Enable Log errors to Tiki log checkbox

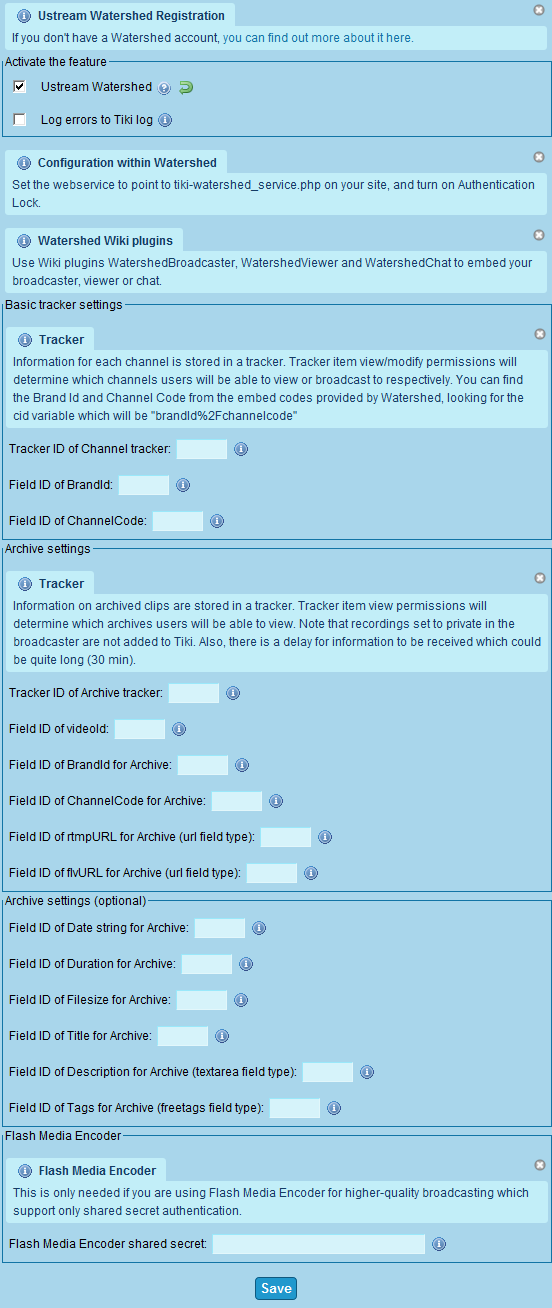click(20, 120)
